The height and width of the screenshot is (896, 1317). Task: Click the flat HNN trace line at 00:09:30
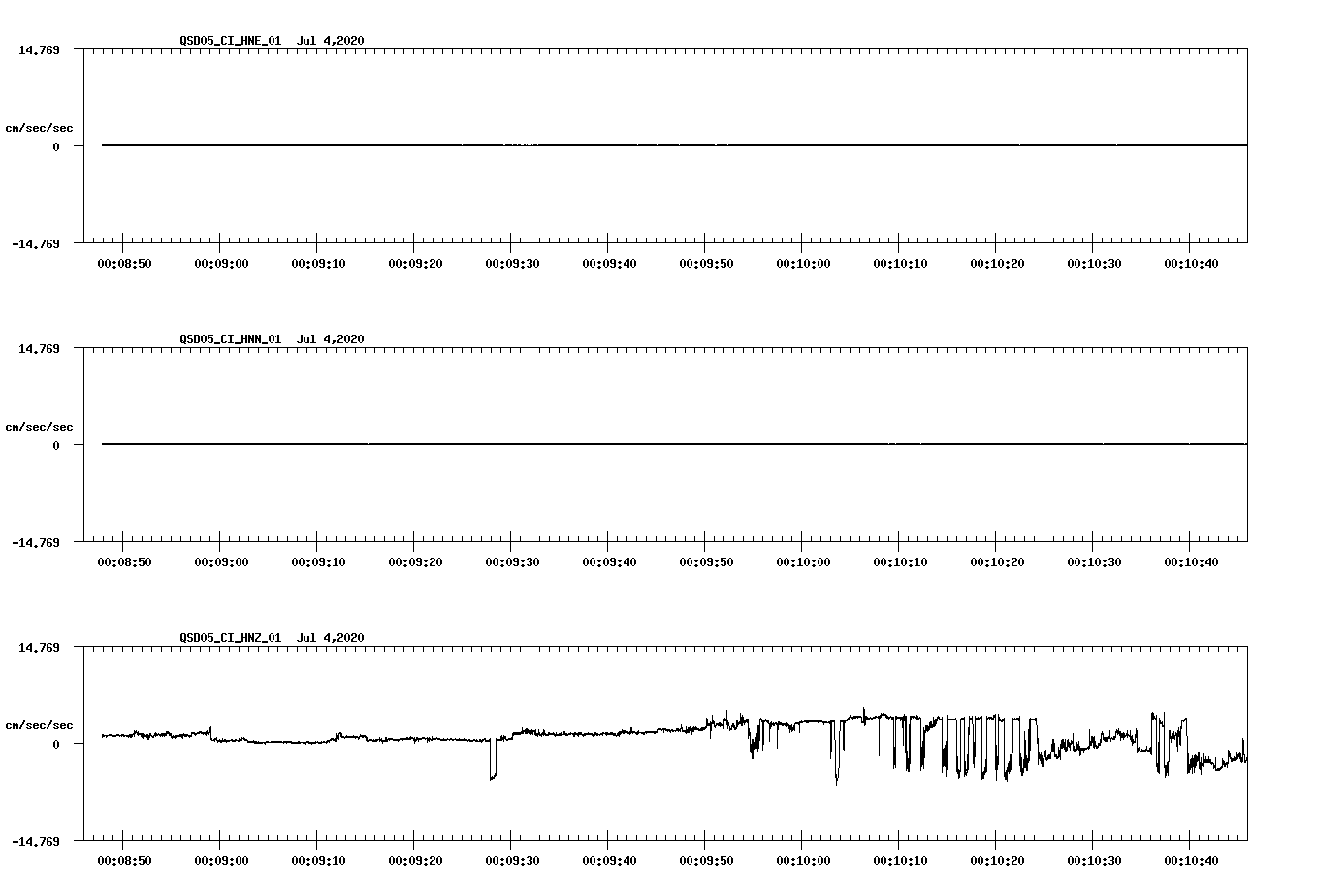pos(511,444)
